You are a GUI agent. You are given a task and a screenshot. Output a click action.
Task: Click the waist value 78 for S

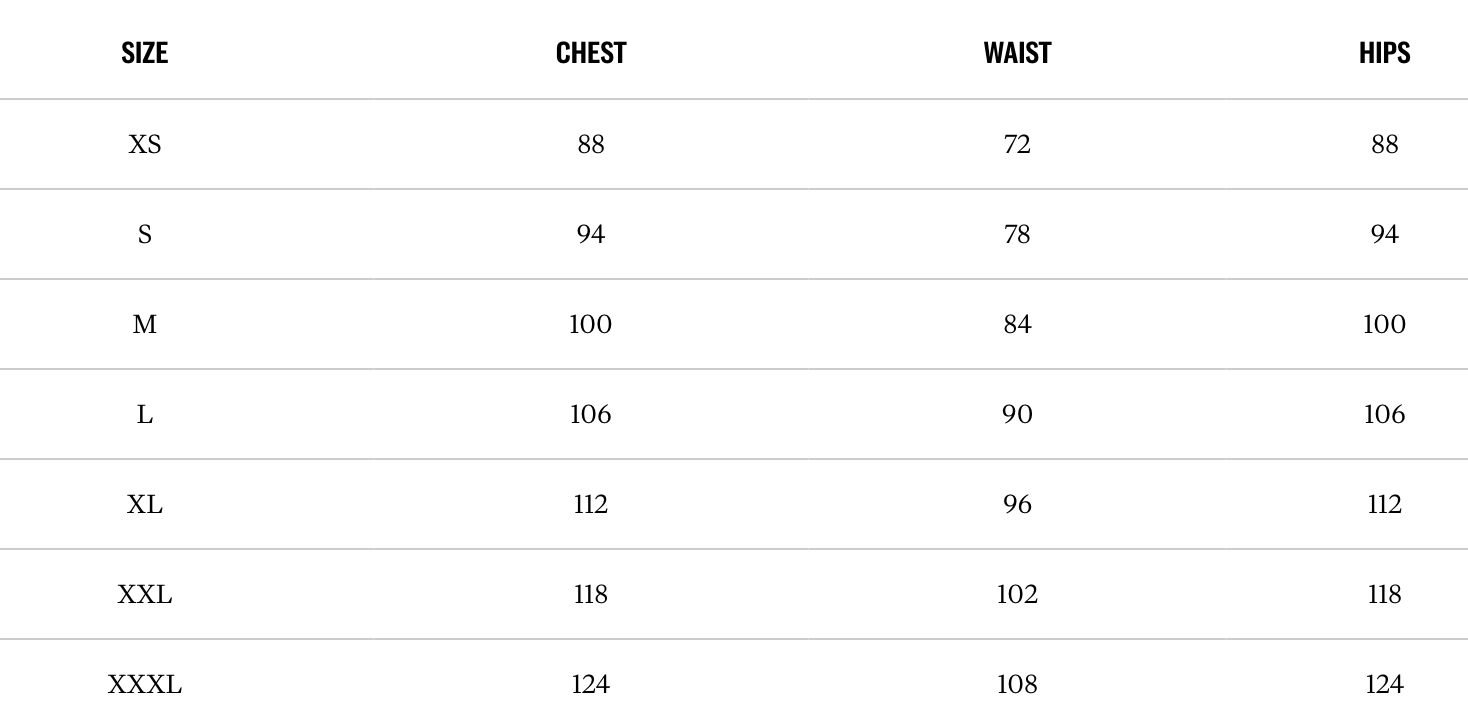point(1017,235)
